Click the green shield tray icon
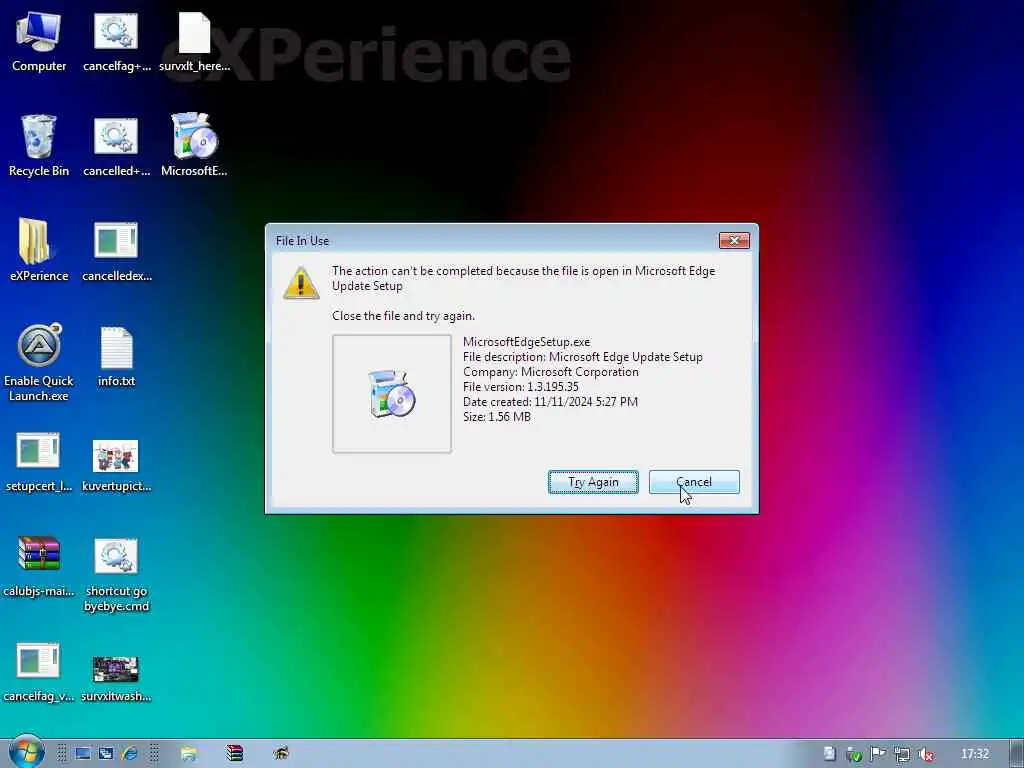Image resolution: width=1024 pixels, height=768 pixels. 853,755
